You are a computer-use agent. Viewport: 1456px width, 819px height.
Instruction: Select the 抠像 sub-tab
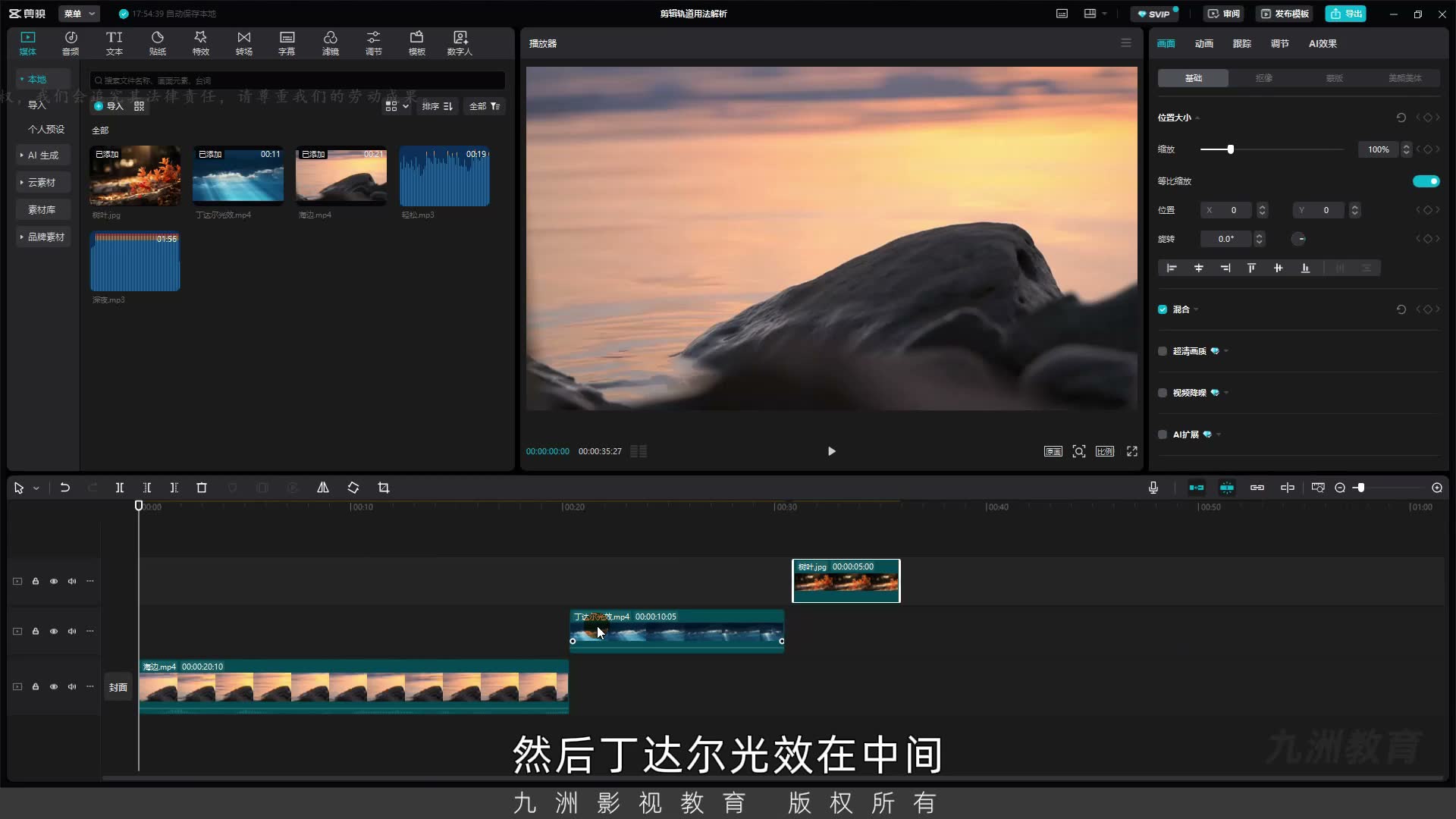(1263, 78)
